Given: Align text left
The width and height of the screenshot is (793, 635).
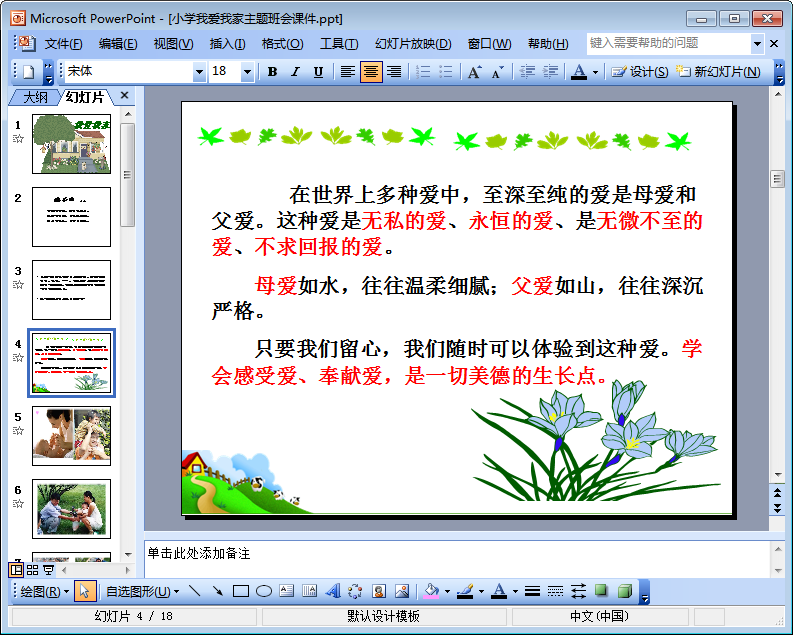Looking at the screenshot, I should point(347,72).
